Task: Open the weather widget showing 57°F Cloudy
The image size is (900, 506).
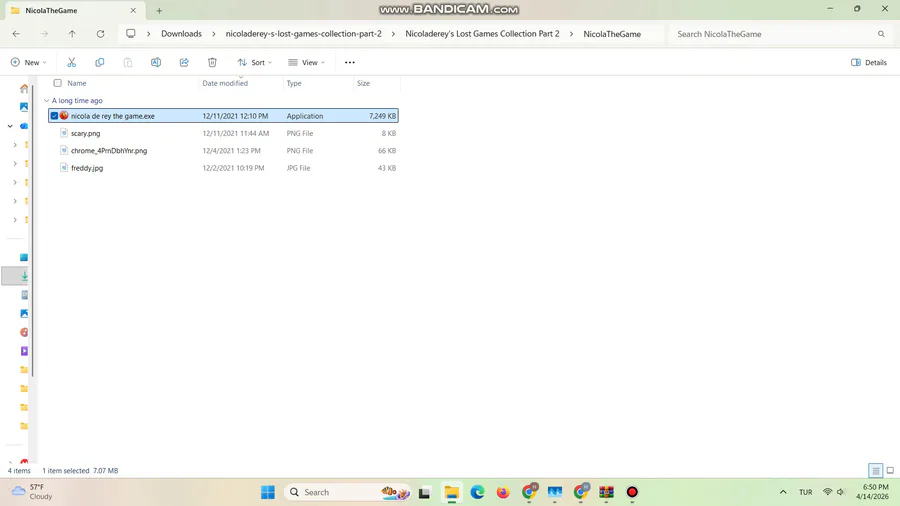Action: click(x=32, y=492)
